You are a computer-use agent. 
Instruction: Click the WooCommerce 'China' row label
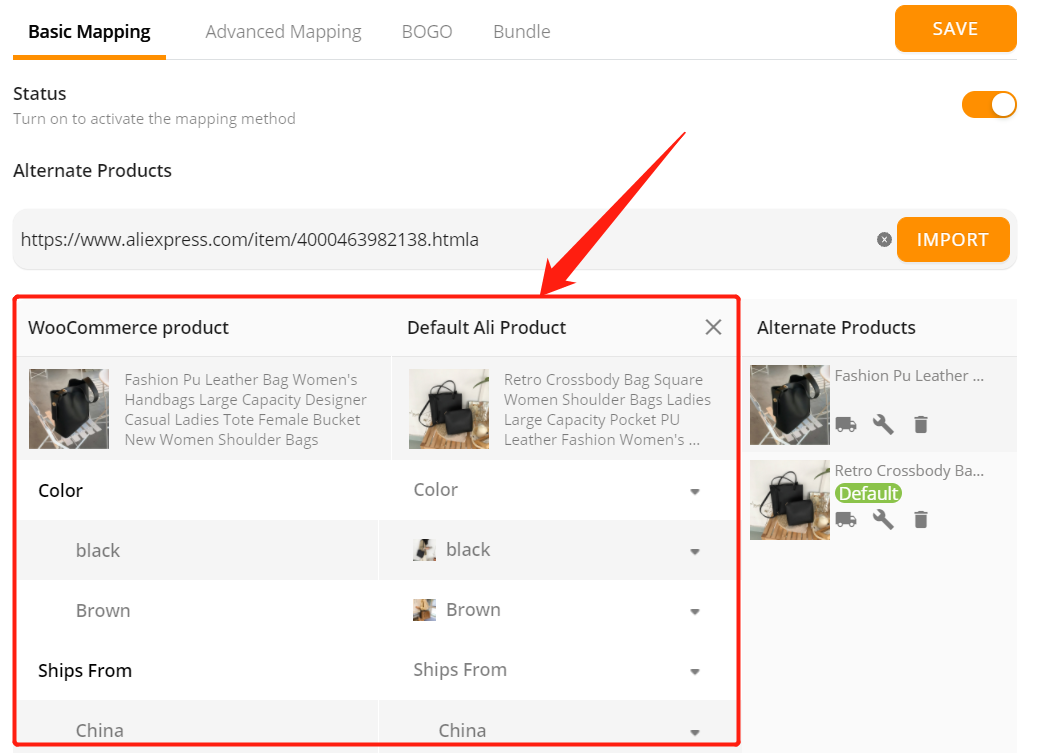pos(99,730)
